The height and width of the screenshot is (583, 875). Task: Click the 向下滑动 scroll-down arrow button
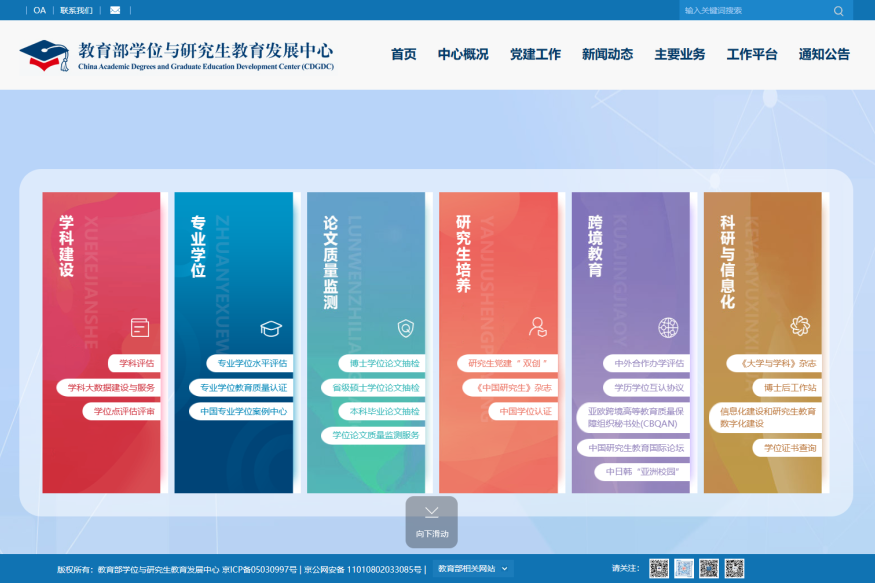[x=431, y=522]
